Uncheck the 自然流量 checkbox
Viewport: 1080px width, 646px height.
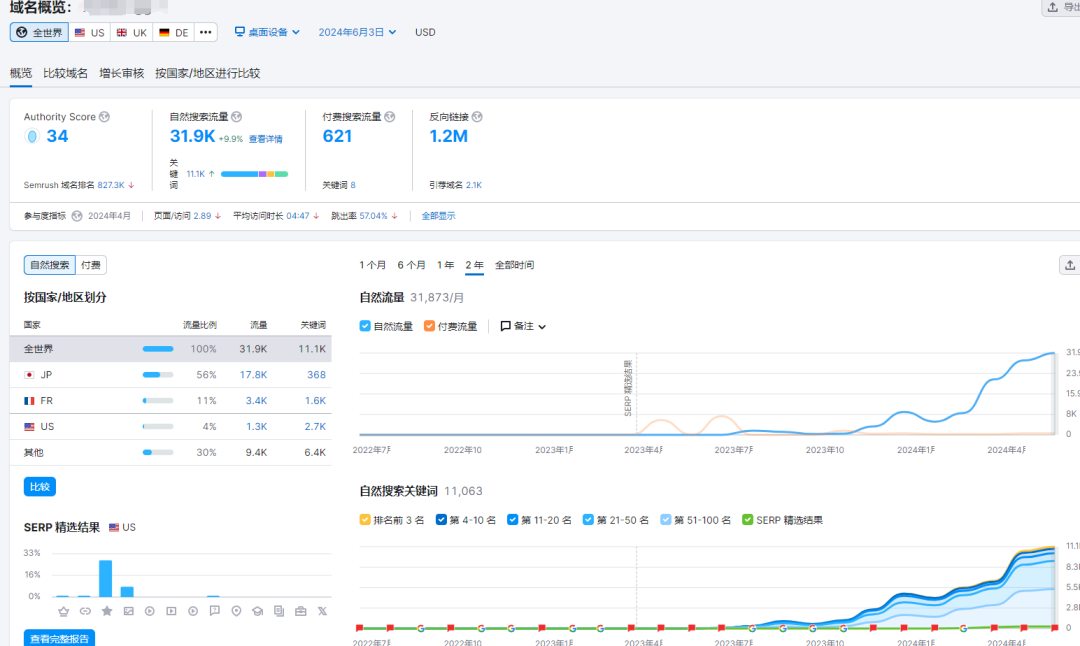pos(365,326)
